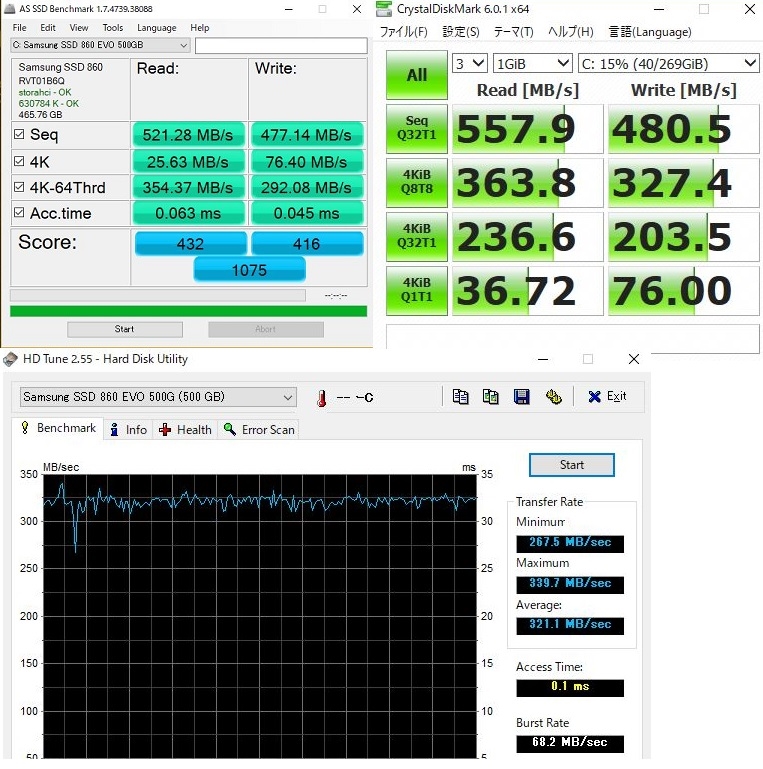Run all tests with All button
The width and height of the screenshot is (763, 769).
pyautogui.click(x=416, y=75)
